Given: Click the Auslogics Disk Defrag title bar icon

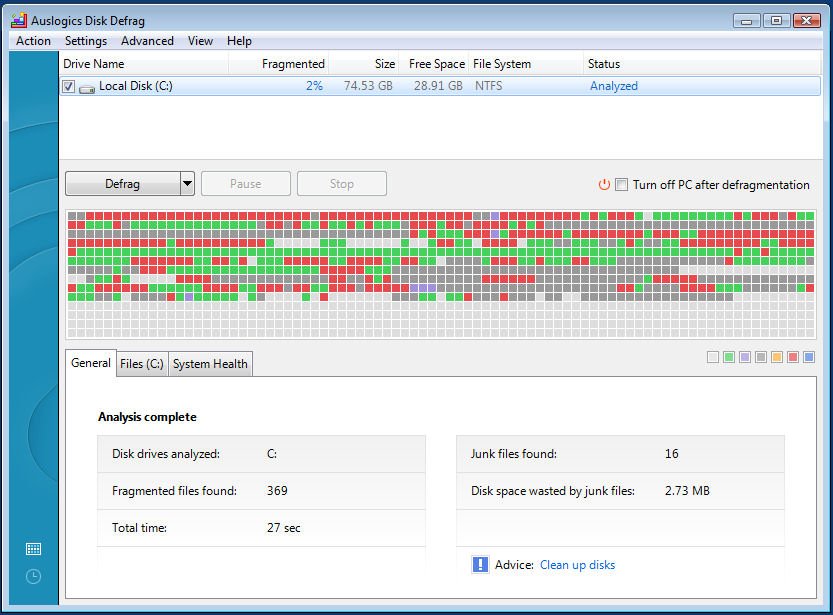Looking at the screenshot, I should tap(18, 20).
